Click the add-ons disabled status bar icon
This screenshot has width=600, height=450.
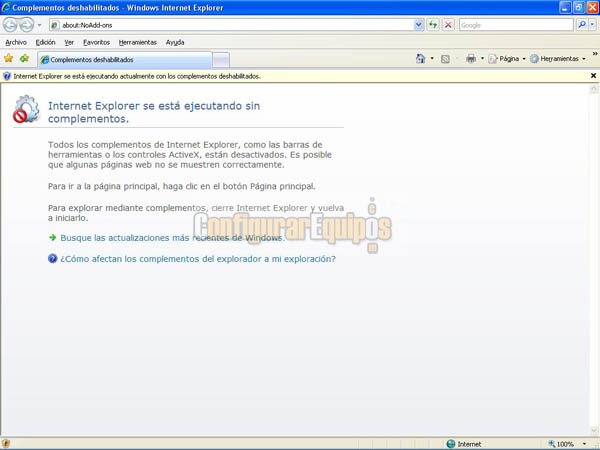(x=6, y=444)
